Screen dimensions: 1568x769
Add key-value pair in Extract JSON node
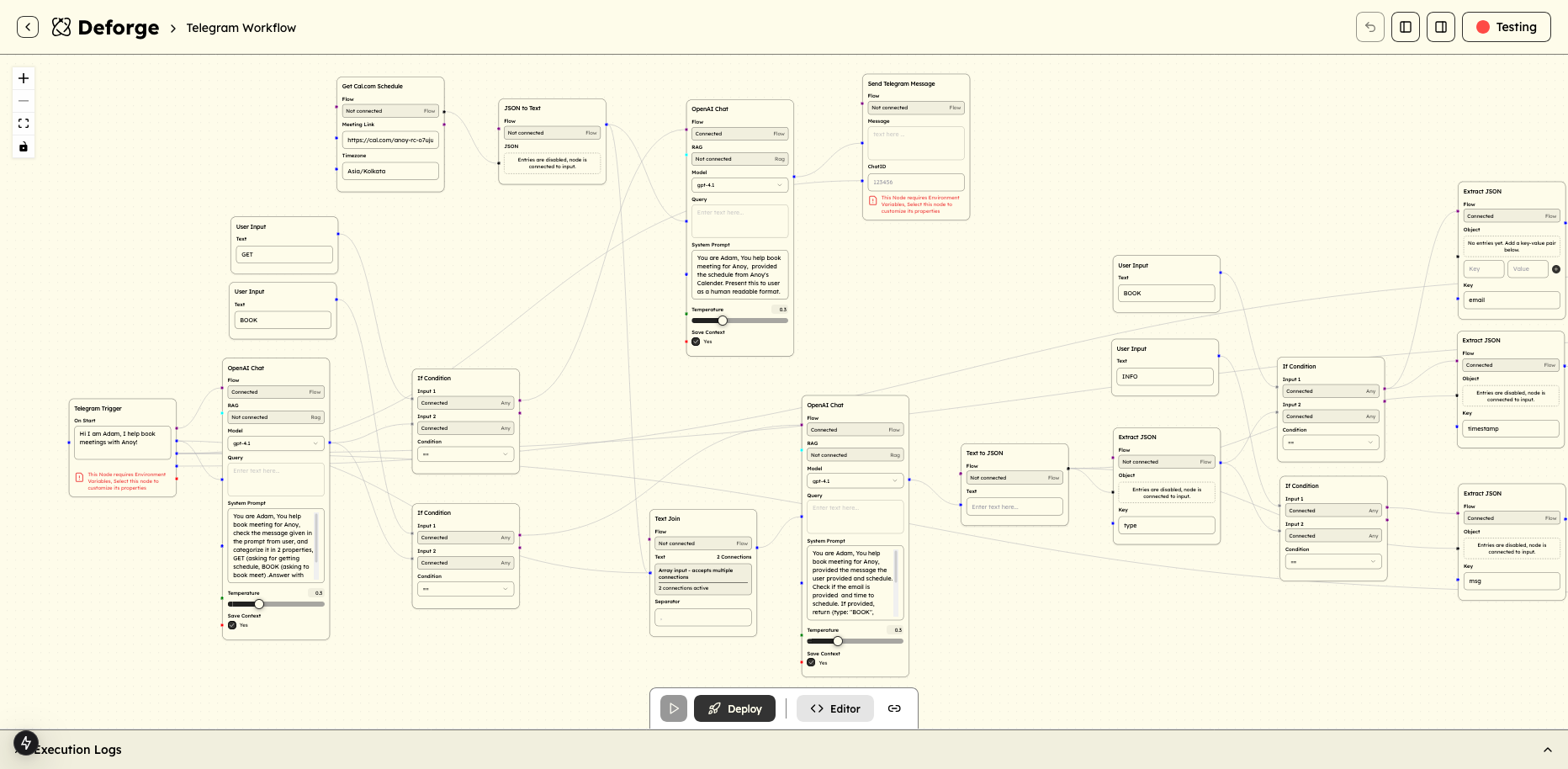[x=1556, y=269]
